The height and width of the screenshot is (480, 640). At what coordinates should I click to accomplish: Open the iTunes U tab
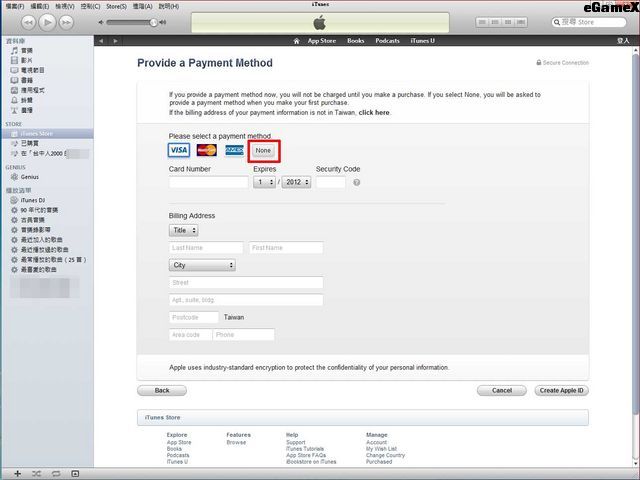pos(422,41)
